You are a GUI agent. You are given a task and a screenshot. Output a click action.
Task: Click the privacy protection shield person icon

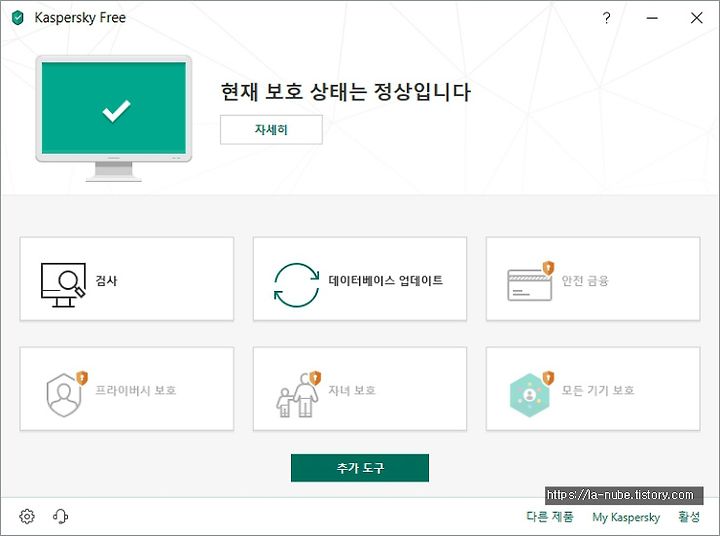[67, 394]
